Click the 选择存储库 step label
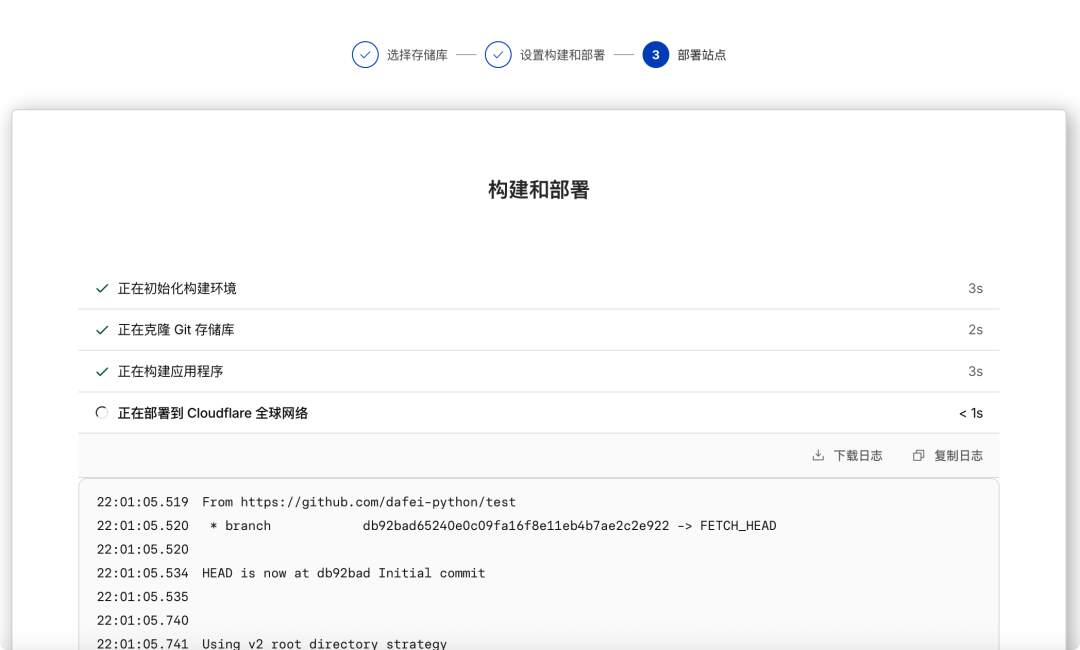This screenshot has width=1080, height=650. [417, 55]
